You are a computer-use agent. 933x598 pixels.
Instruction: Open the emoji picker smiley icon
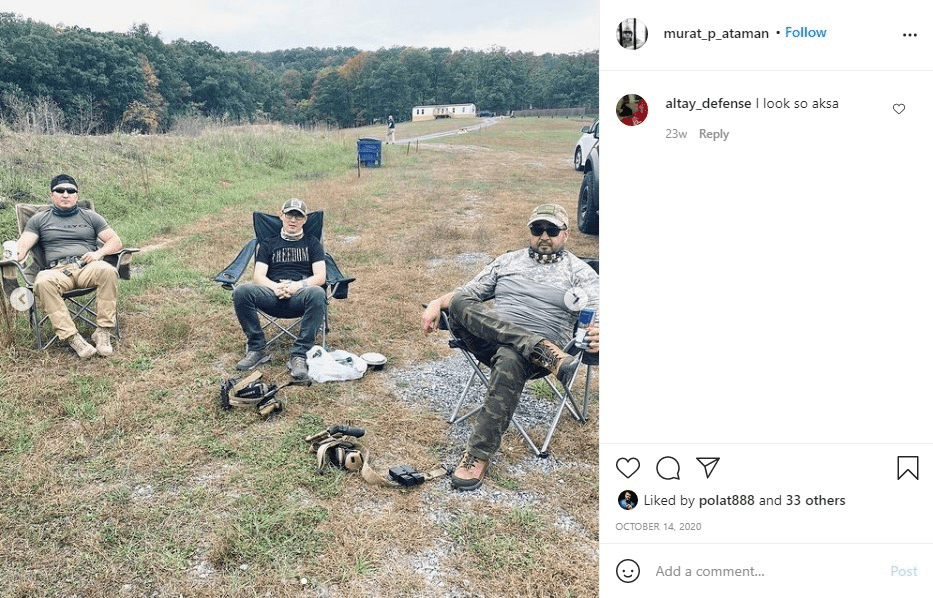[628, 571]
